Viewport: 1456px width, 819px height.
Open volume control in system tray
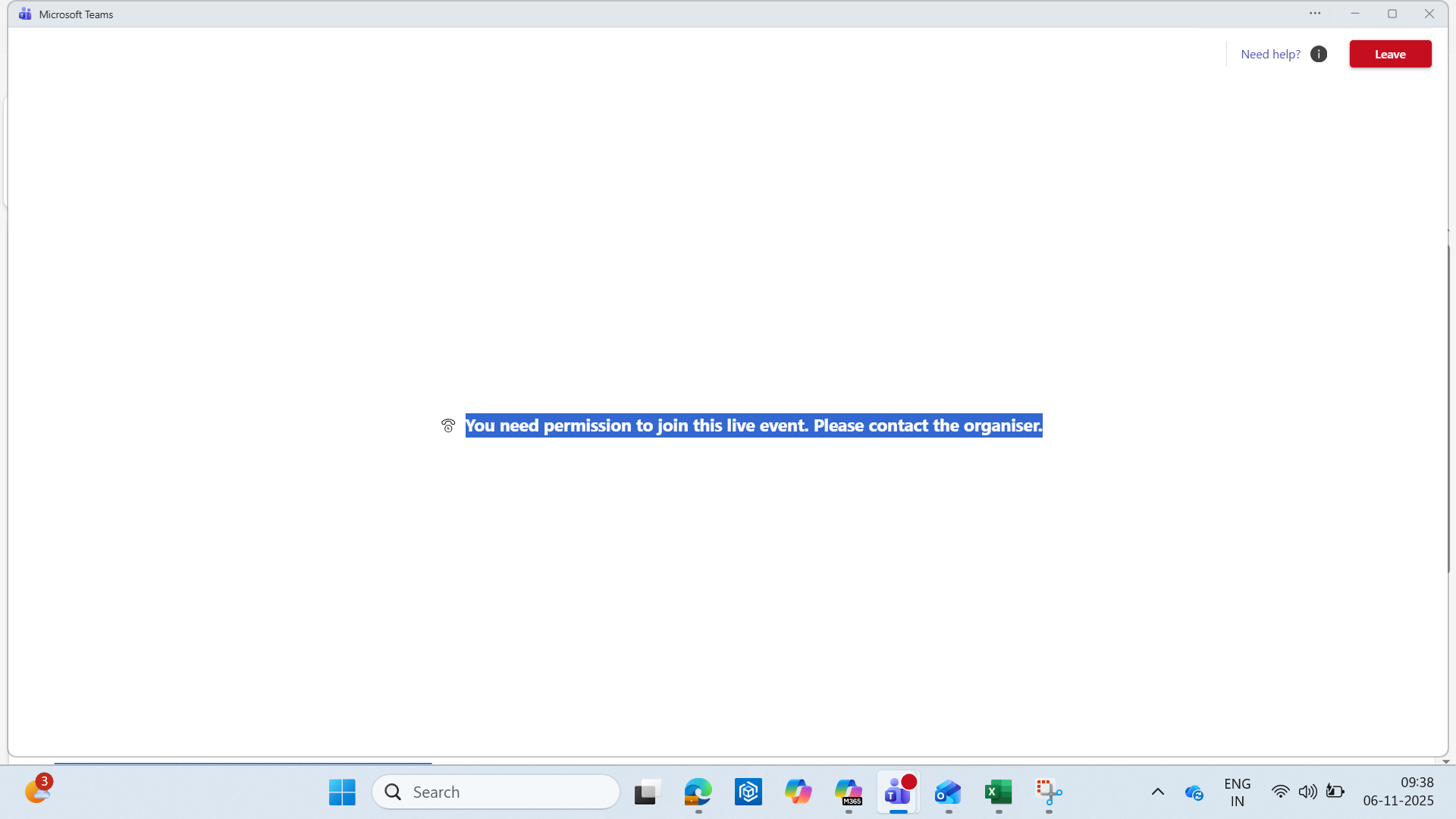tap(1307, 792)
